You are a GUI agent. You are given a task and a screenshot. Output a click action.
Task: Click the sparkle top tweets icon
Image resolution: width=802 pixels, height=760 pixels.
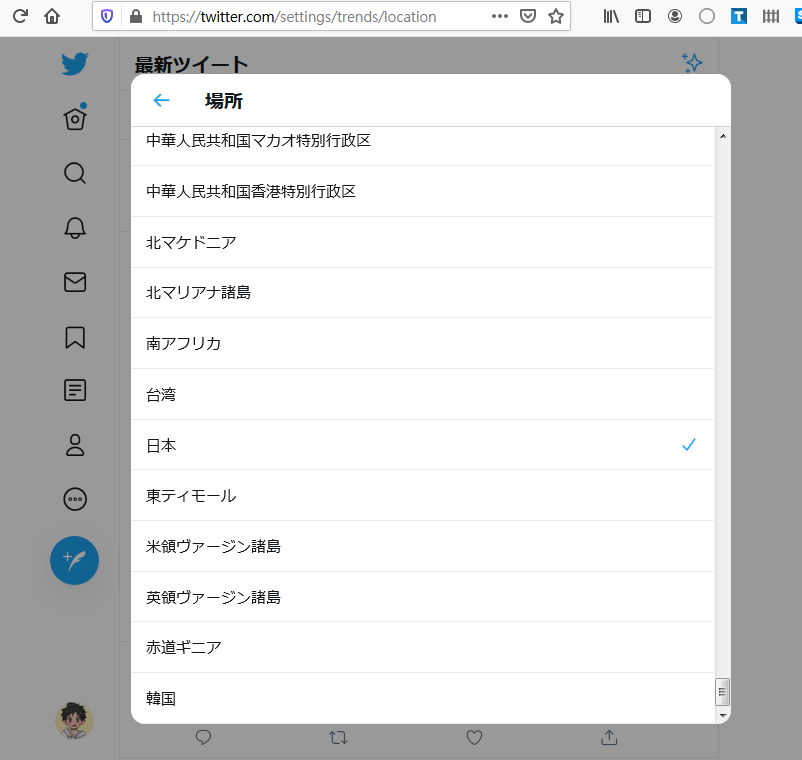(692, 63)
